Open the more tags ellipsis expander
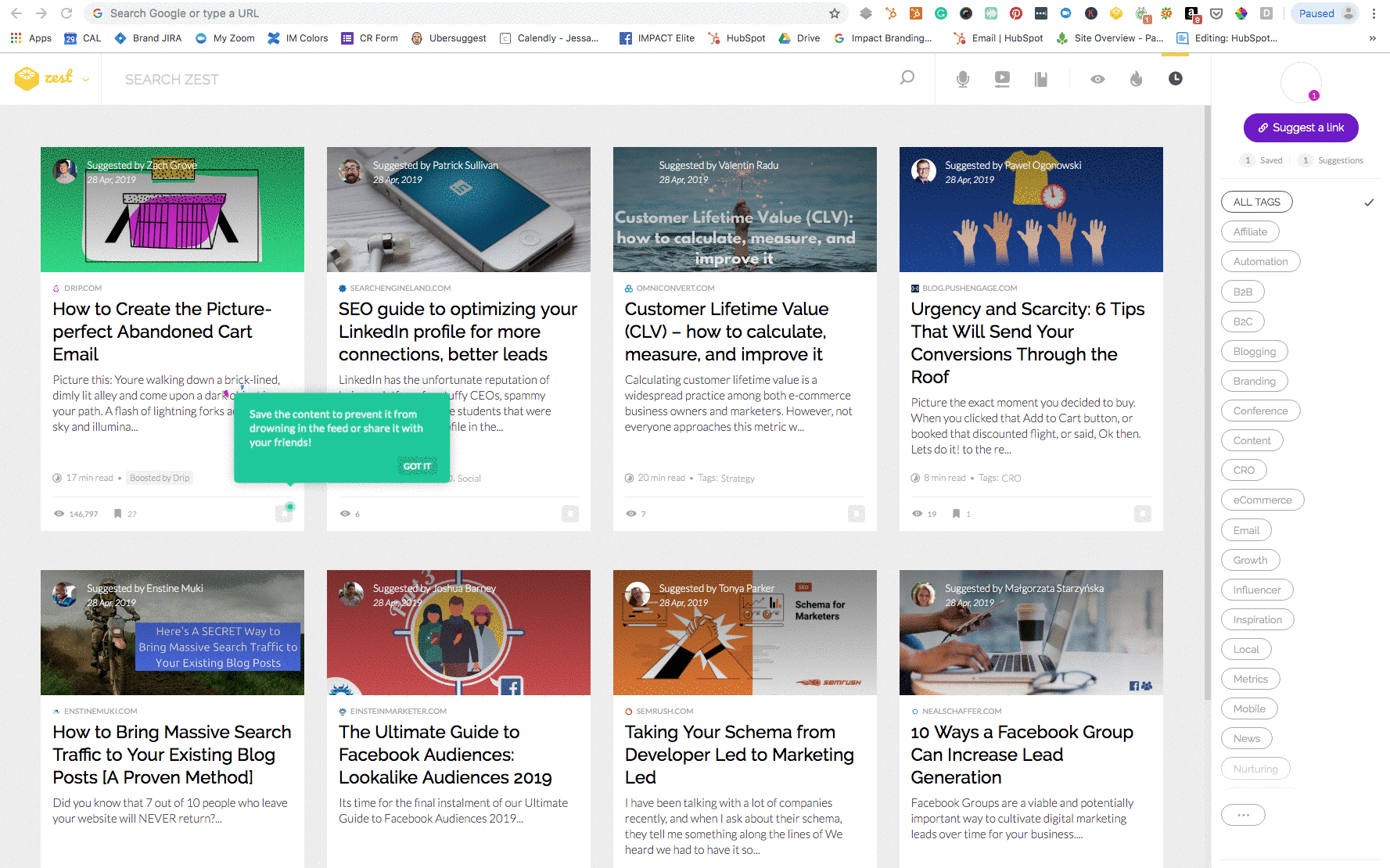Screen dimensions: 1390x868 [x=1243, y=815]
